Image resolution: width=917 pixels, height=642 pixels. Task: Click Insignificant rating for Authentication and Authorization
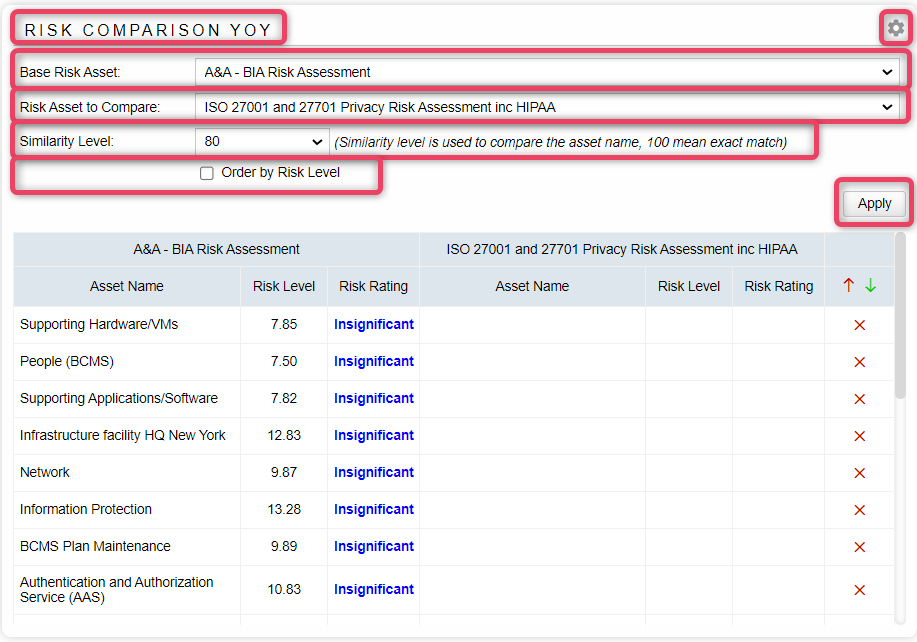tap(374, 589)
